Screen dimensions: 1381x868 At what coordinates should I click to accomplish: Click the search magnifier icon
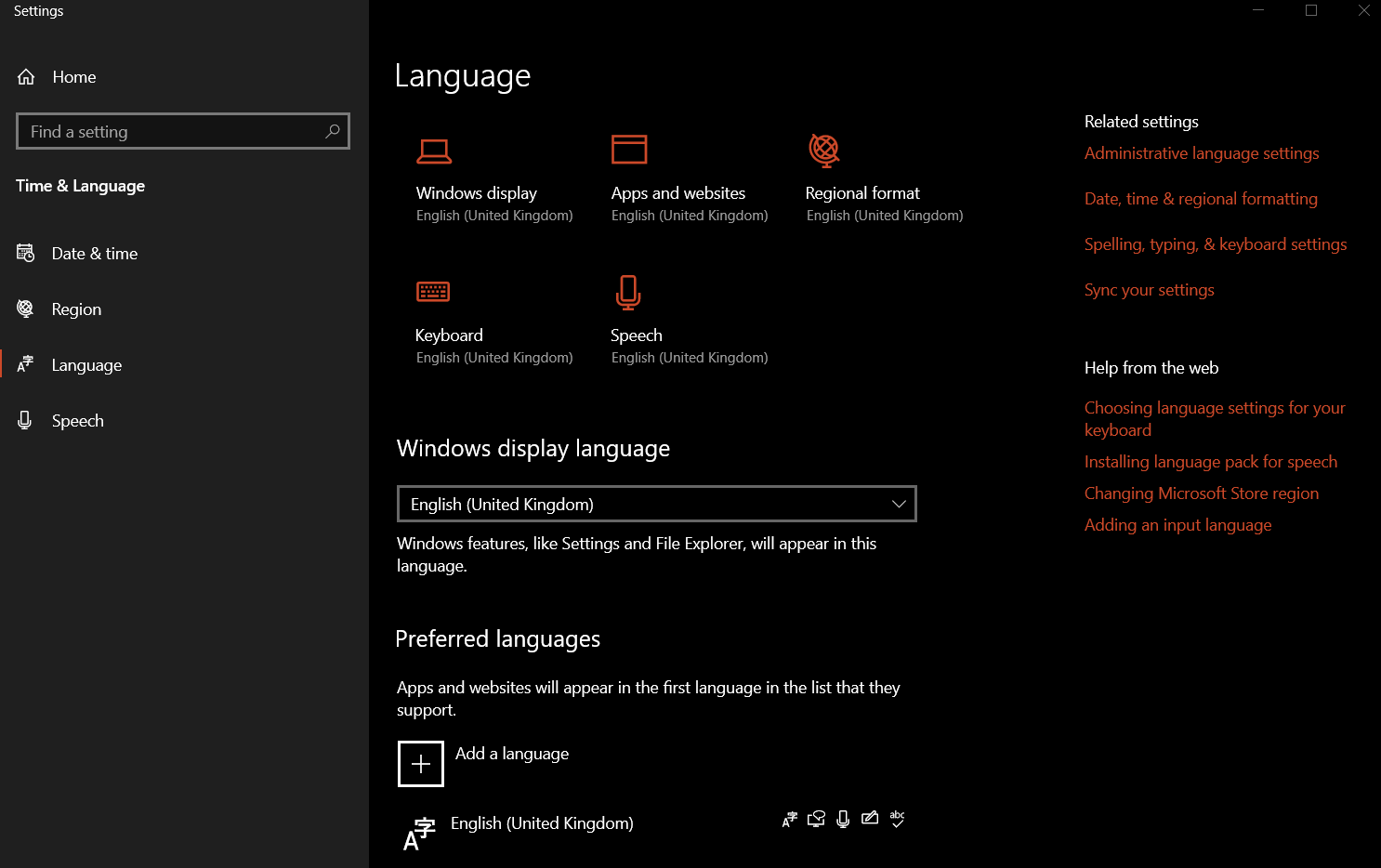(x=332, y=131)
